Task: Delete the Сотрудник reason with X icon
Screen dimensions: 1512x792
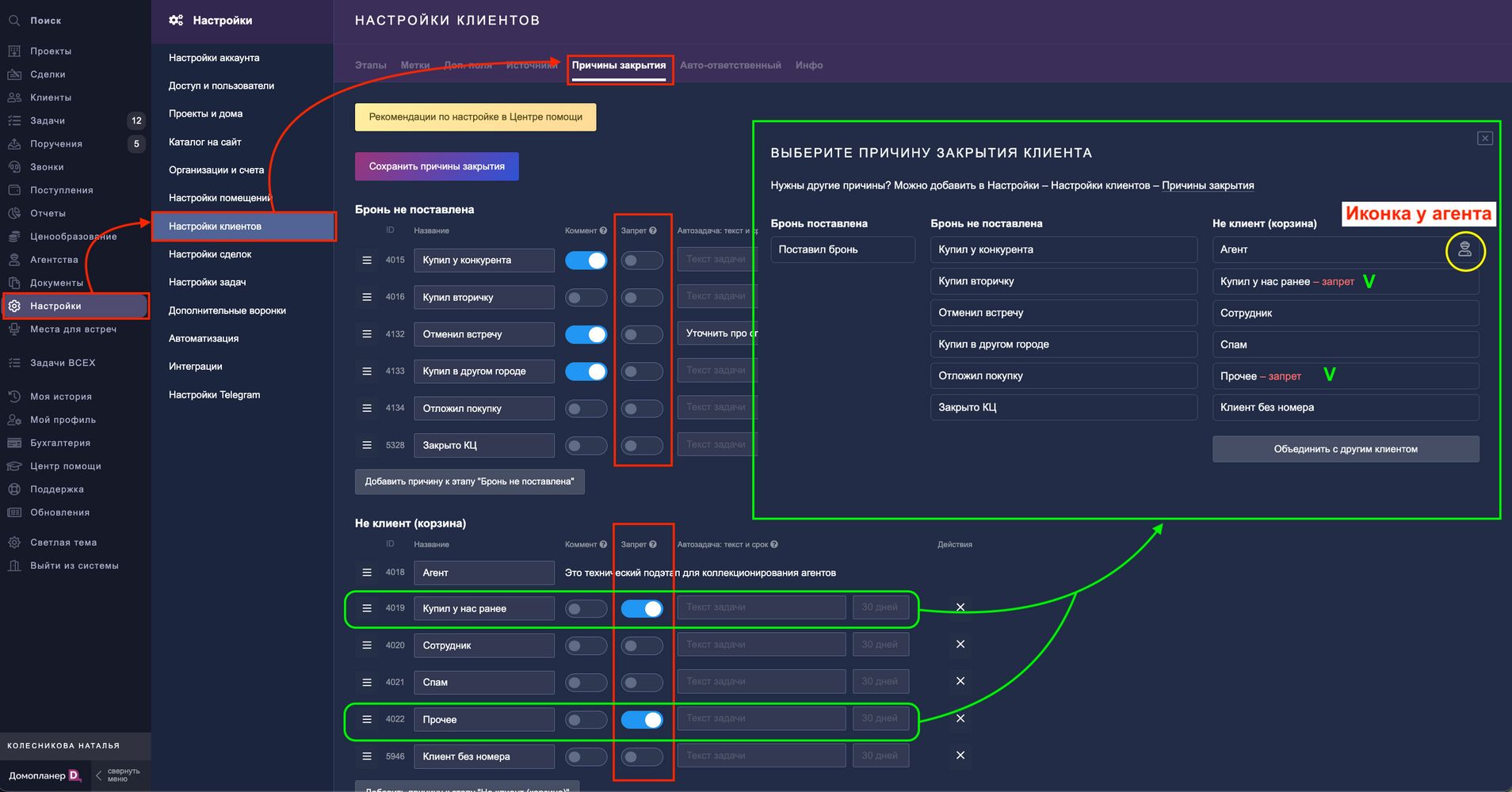Action: pyautogui.click(x=960, y=645)
